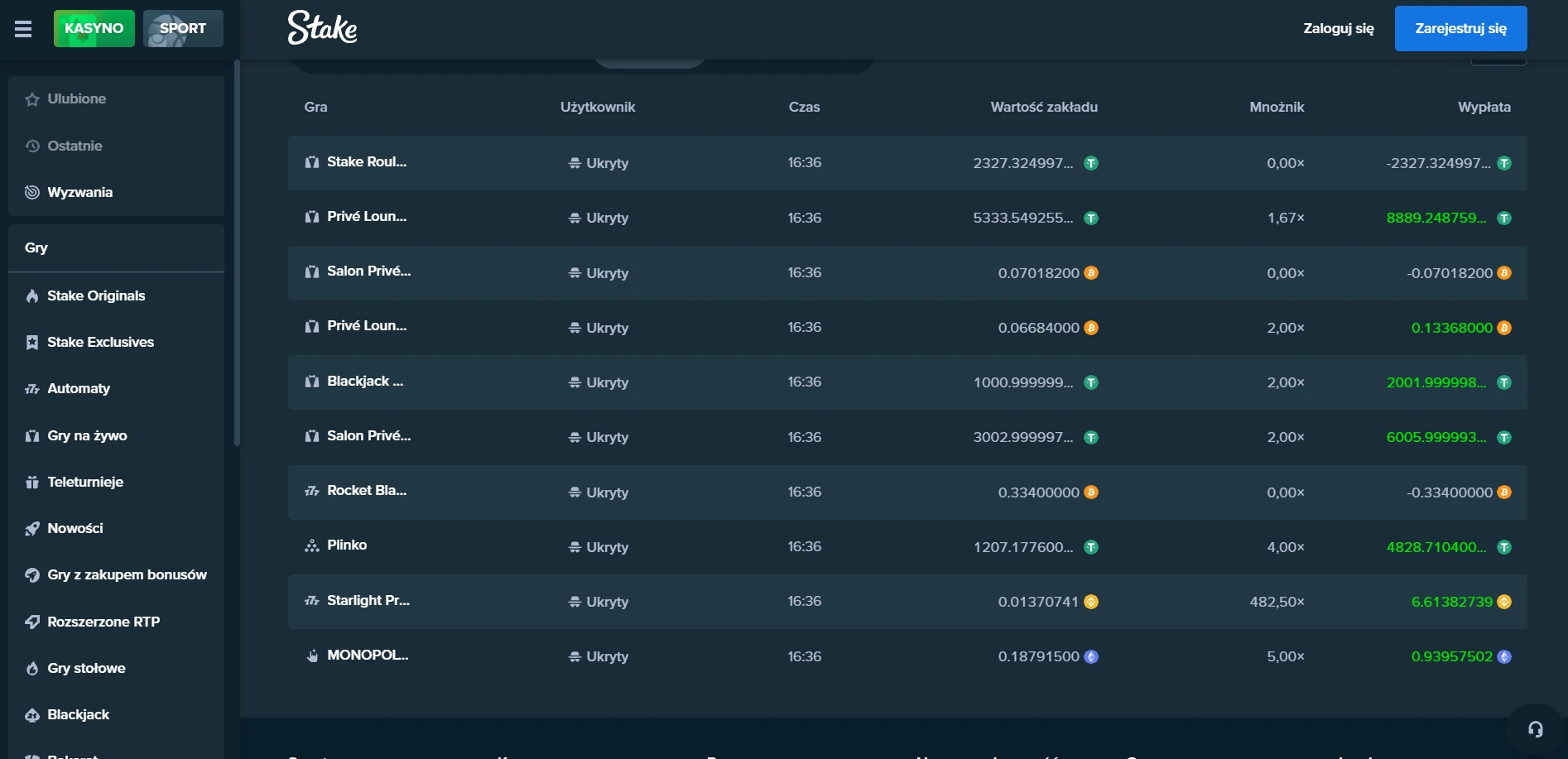Click the Mnożnik column header

click(x=1277, y=107)
